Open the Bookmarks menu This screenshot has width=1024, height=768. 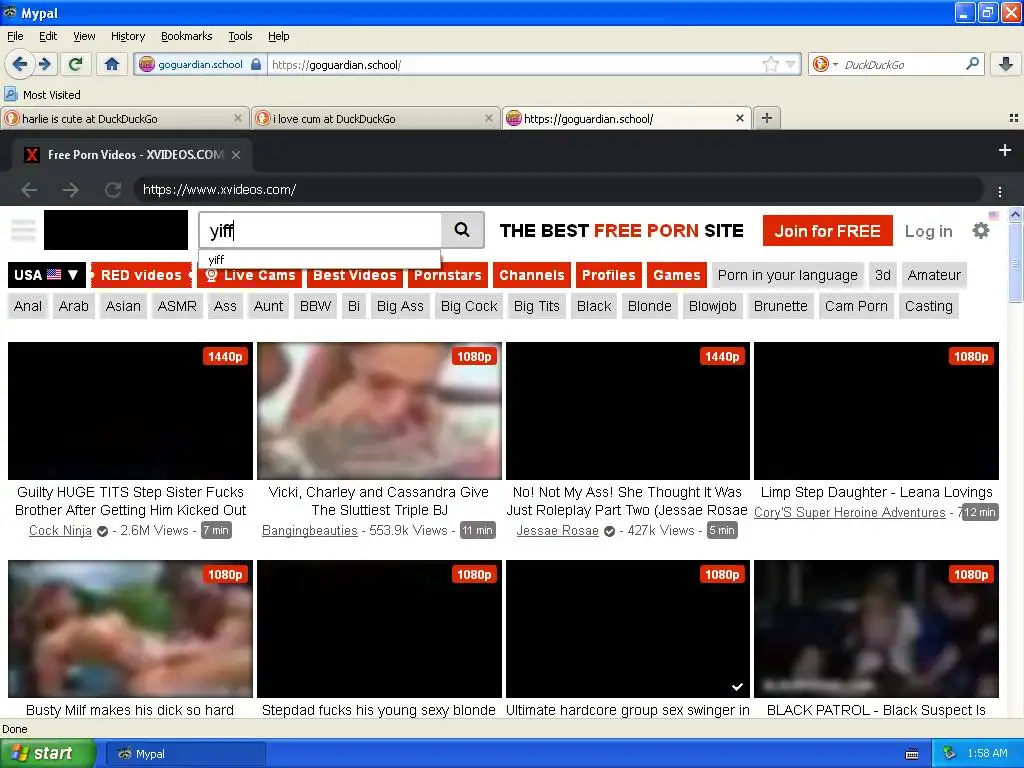186,36
